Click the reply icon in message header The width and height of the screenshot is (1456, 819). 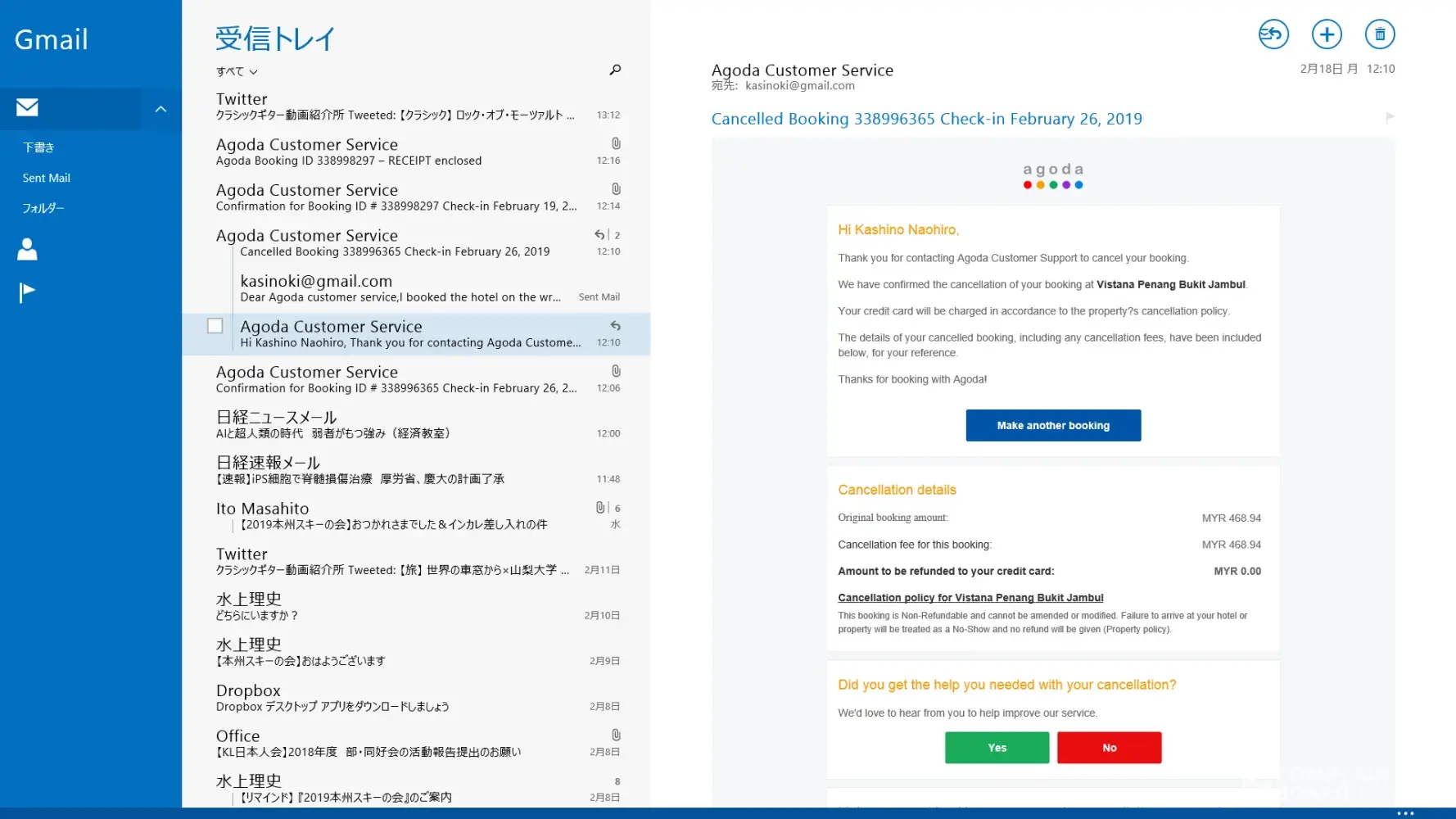(1273, 34)
